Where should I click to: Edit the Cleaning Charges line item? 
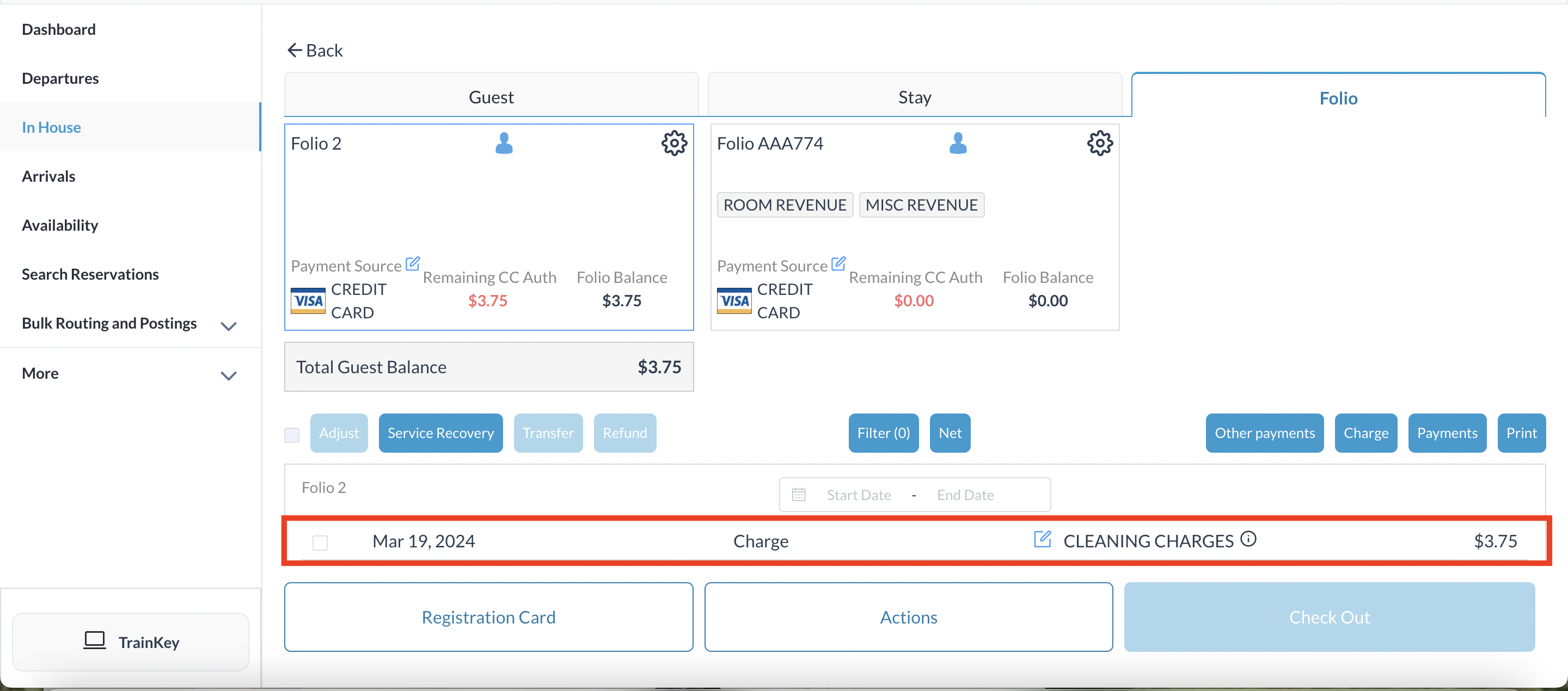[1042, 539]
